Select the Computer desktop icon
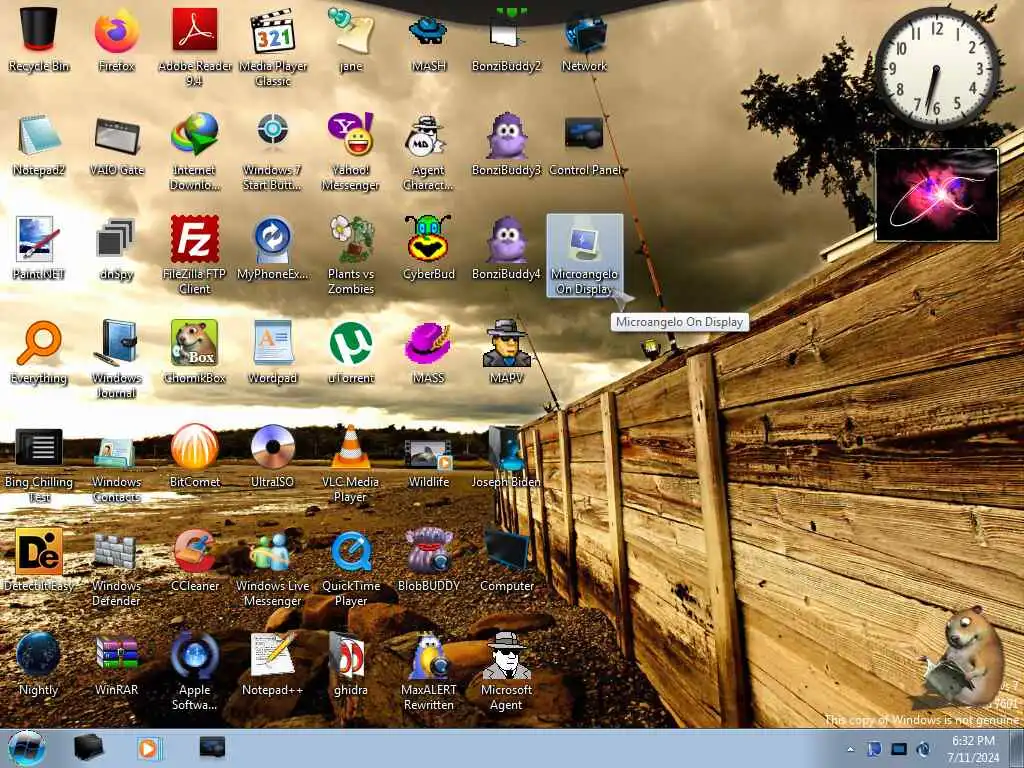The image size is (1024, 768). coord(506,560)
